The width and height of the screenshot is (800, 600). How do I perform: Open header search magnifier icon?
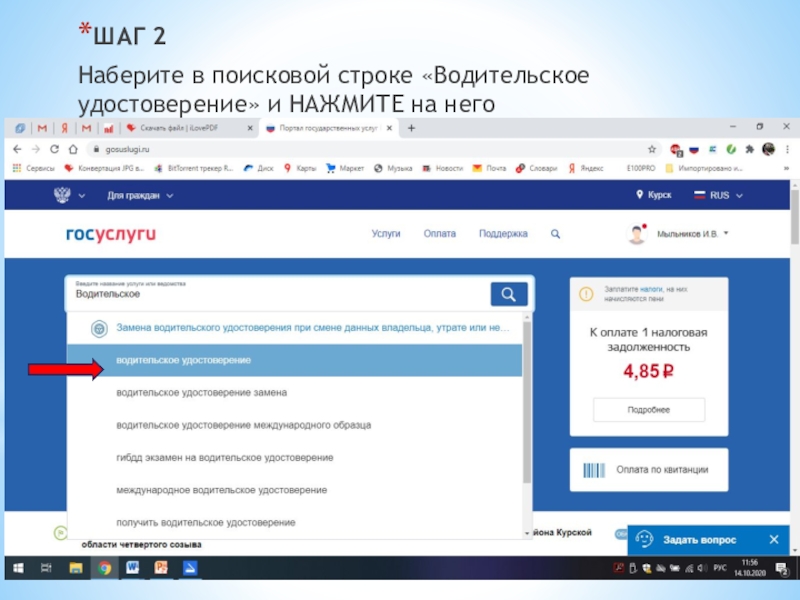(x=556, y=234)
